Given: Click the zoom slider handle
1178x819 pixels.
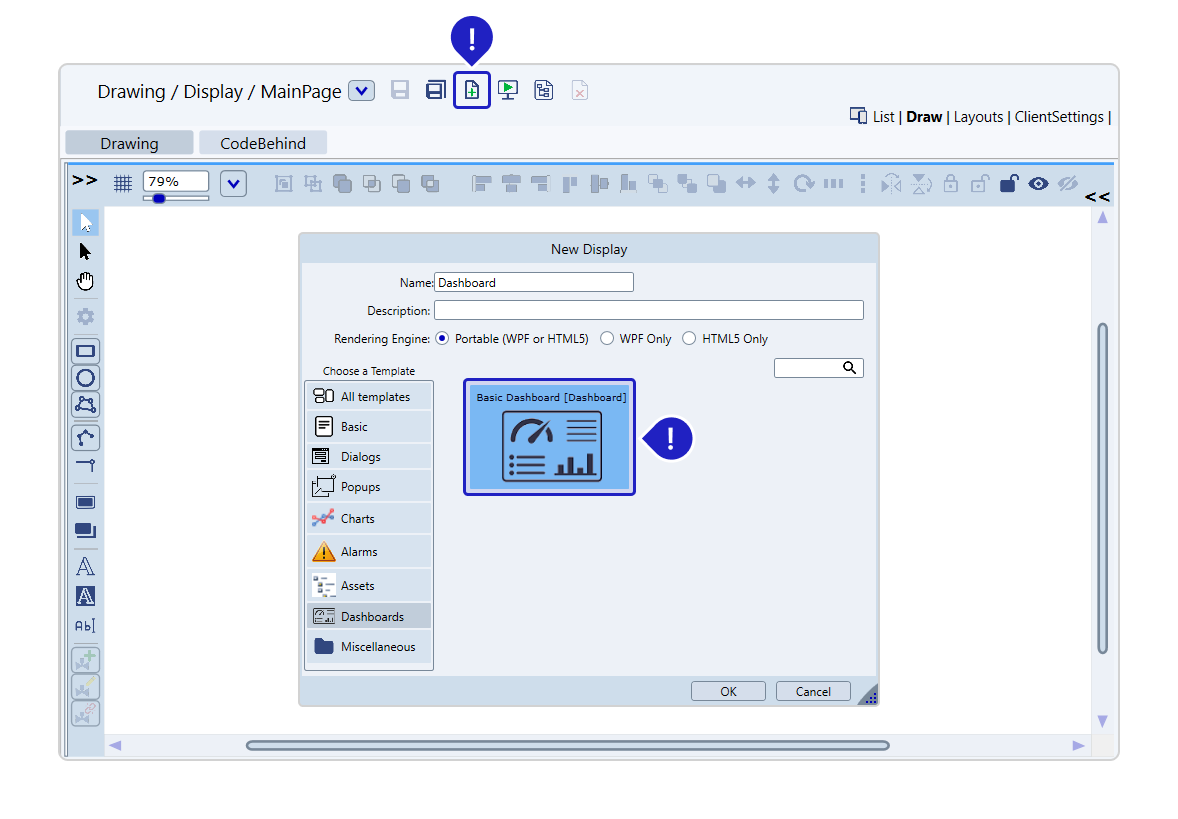Looking at the screenshot, I should click(158, 198).
